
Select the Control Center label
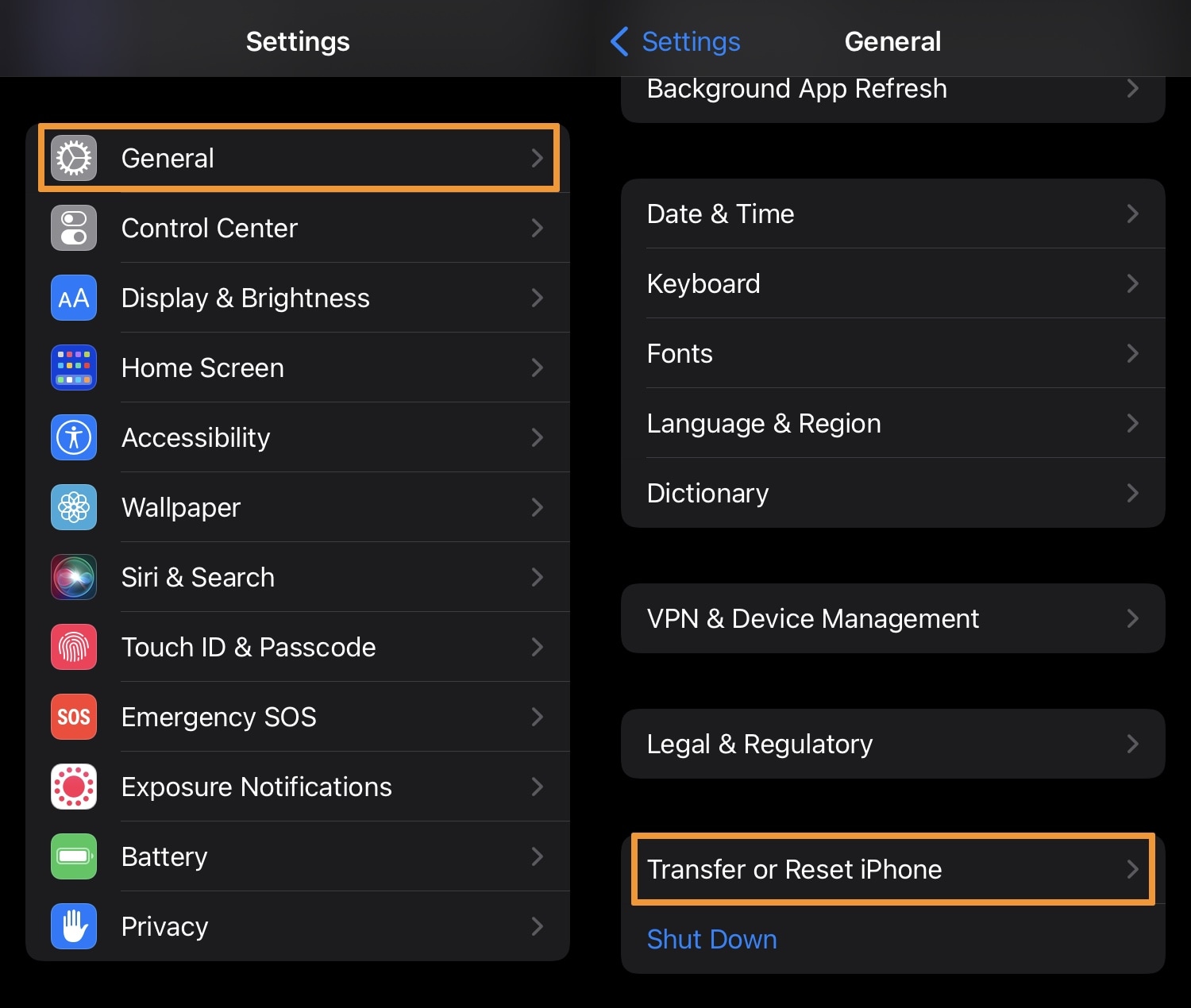[209, 228]
